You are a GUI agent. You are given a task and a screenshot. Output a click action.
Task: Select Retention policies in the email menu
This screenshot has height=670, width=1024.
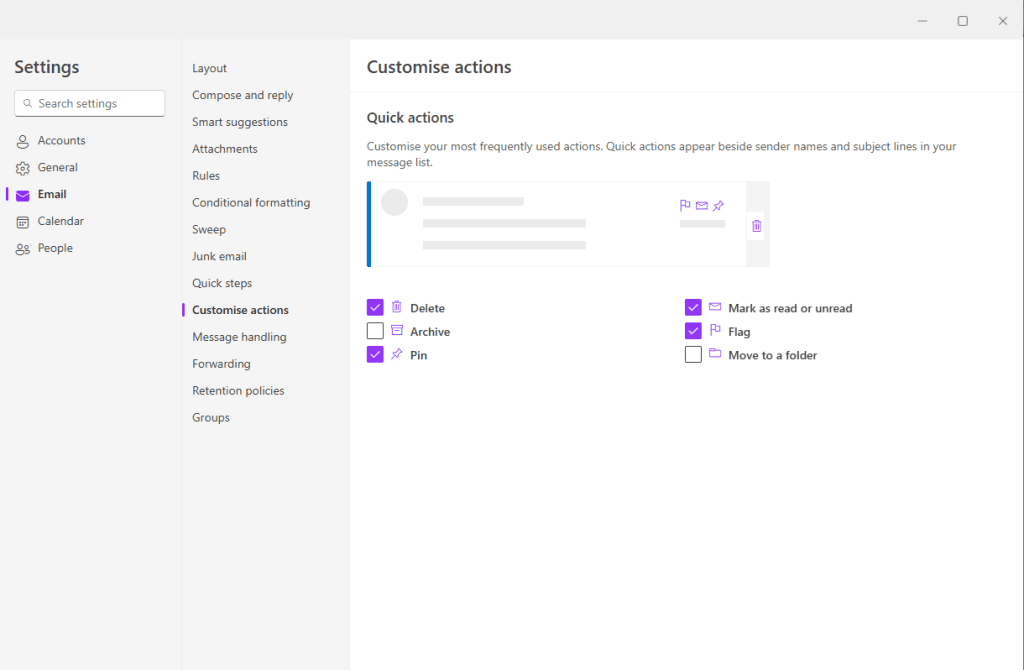tap(238, 390)
